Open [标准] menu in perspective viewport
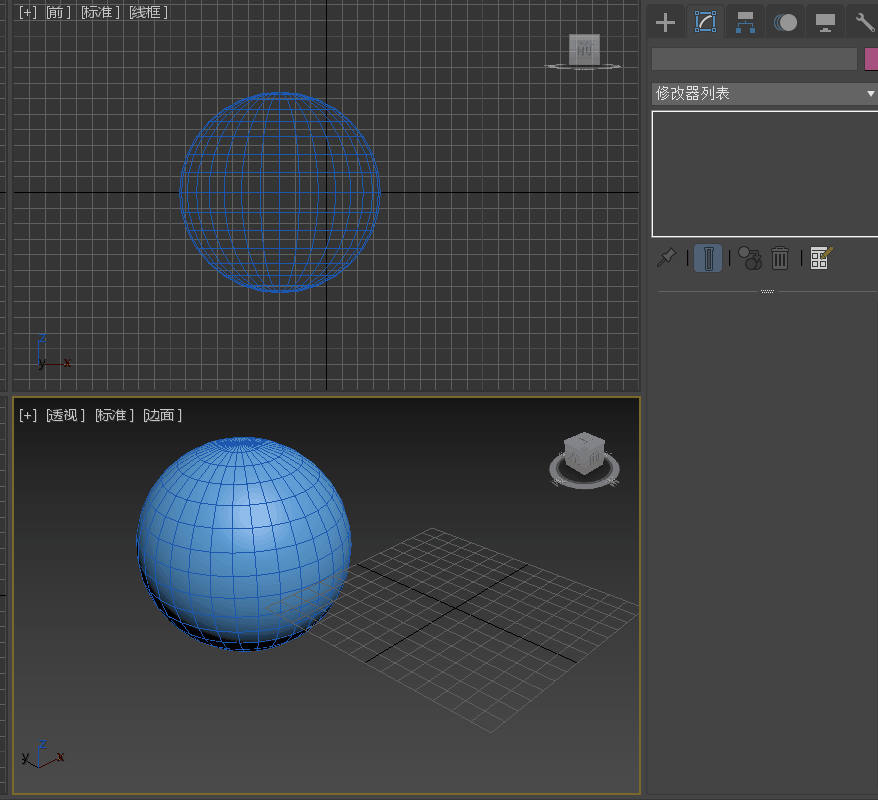 coord(114,415)
